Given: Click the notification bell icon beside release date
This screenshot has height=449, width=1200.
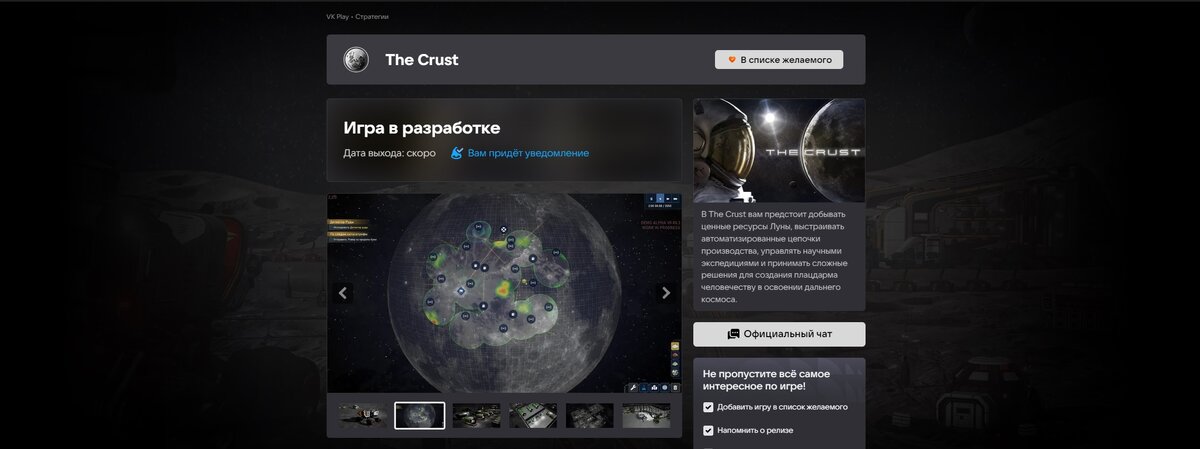Looking at the screenshot, I should pyautogui.click(x=457, y=153).
